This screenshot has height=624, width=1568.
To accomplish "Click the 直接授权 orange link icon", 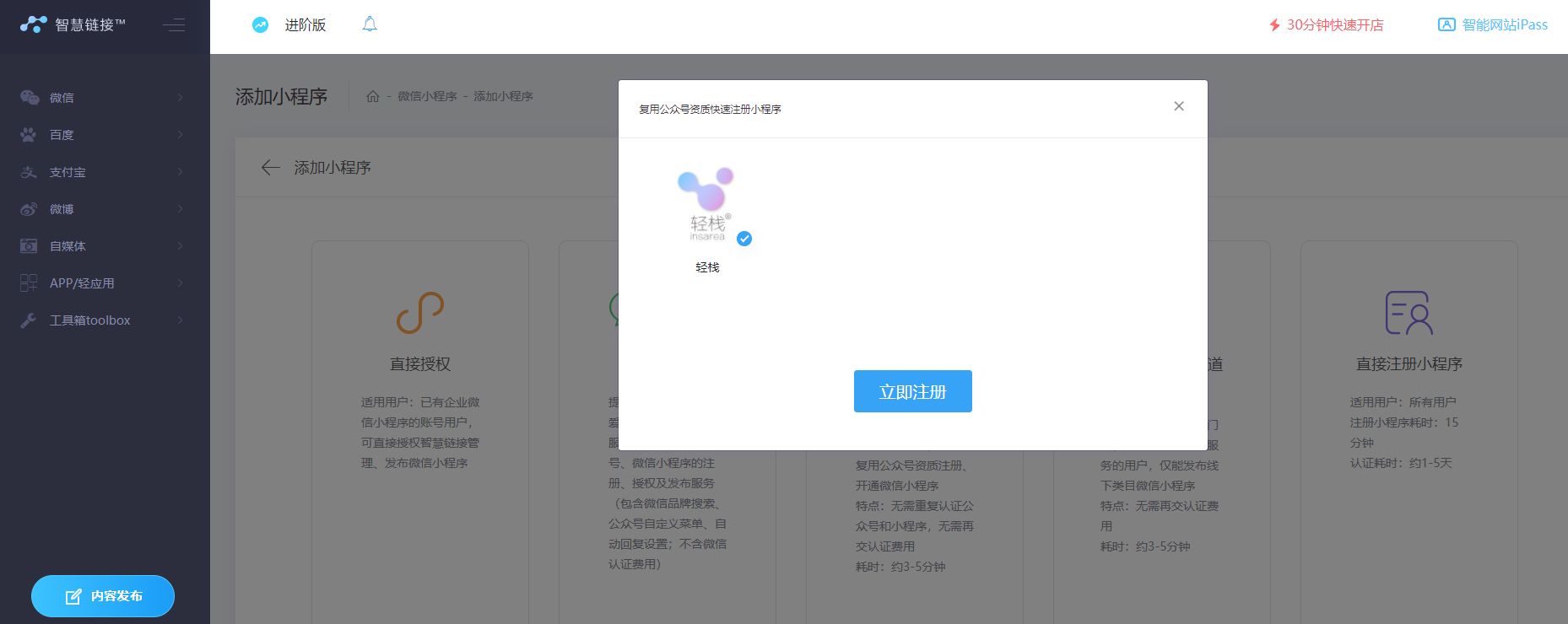I will (420, 313).
